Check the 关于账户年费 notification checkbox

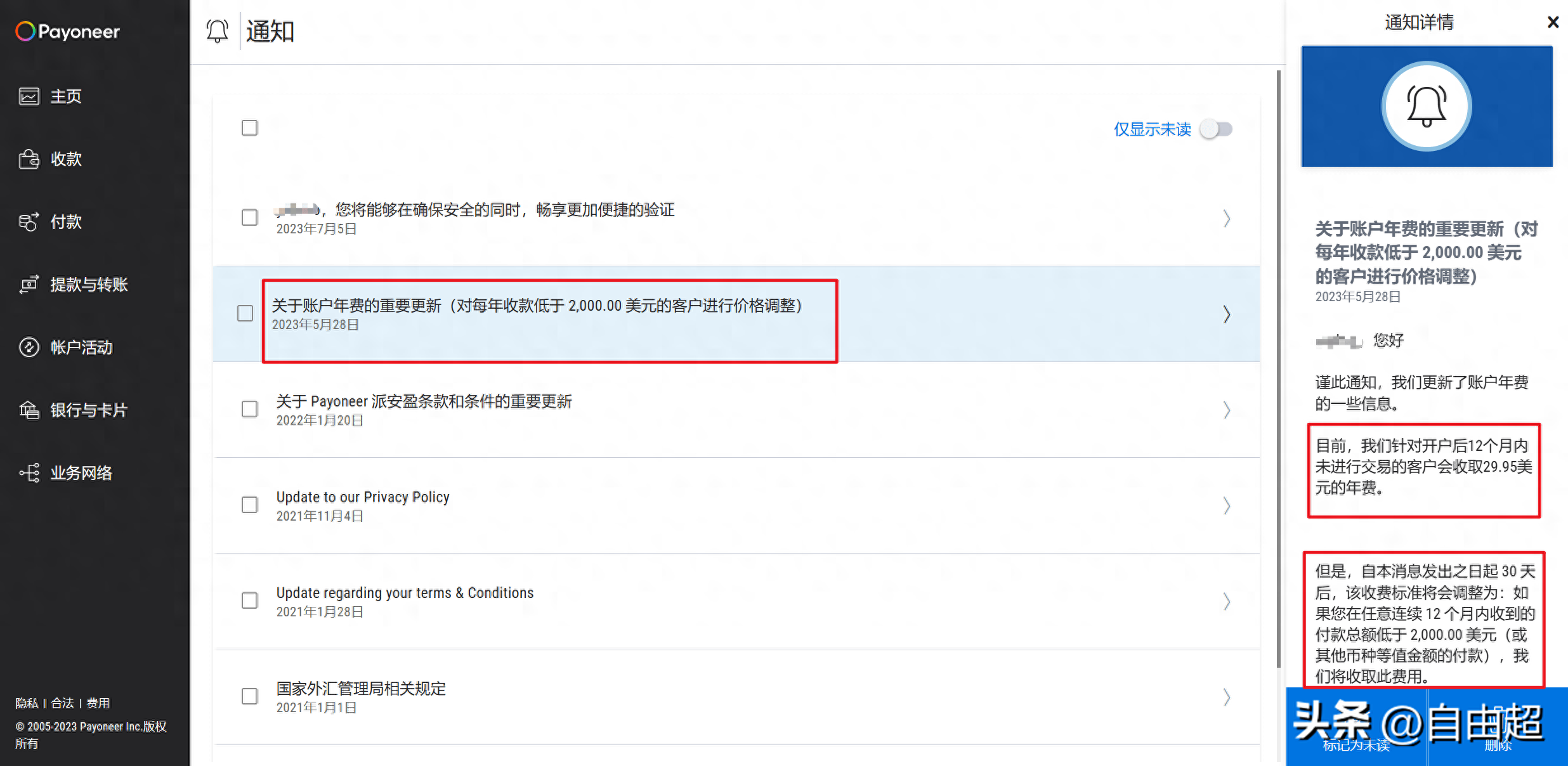point(245,313)
